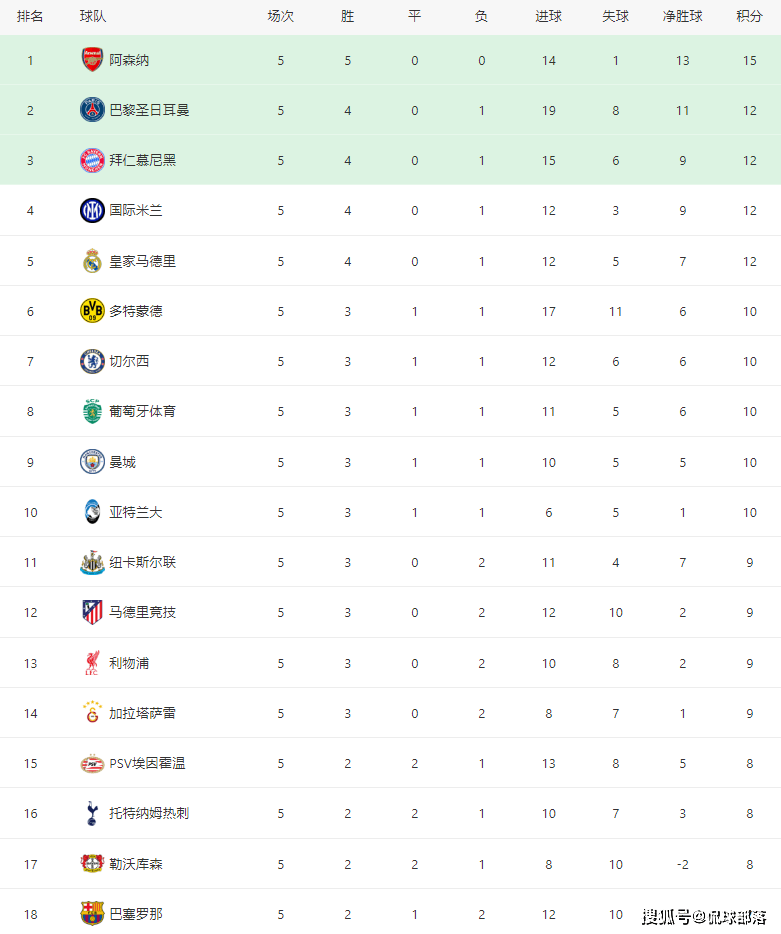Open the 纽卡斯尔联 team name link
The image size is (781, 934).
coord(142,562)
